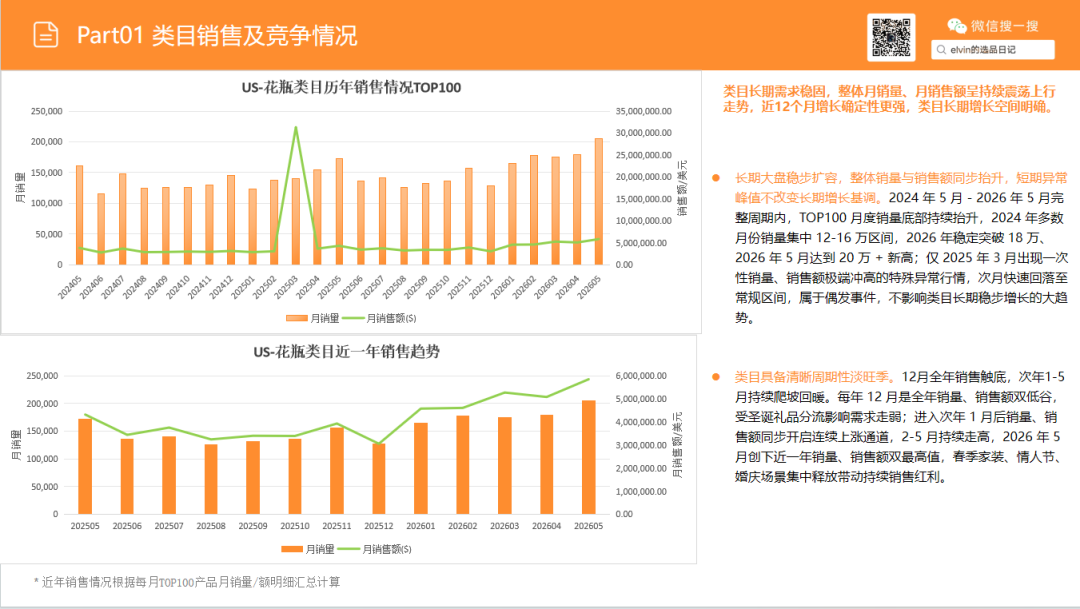Click the green 月销售额($) legend entry in bottom chart
The image size is (1080, 609).
pos(375,549)
